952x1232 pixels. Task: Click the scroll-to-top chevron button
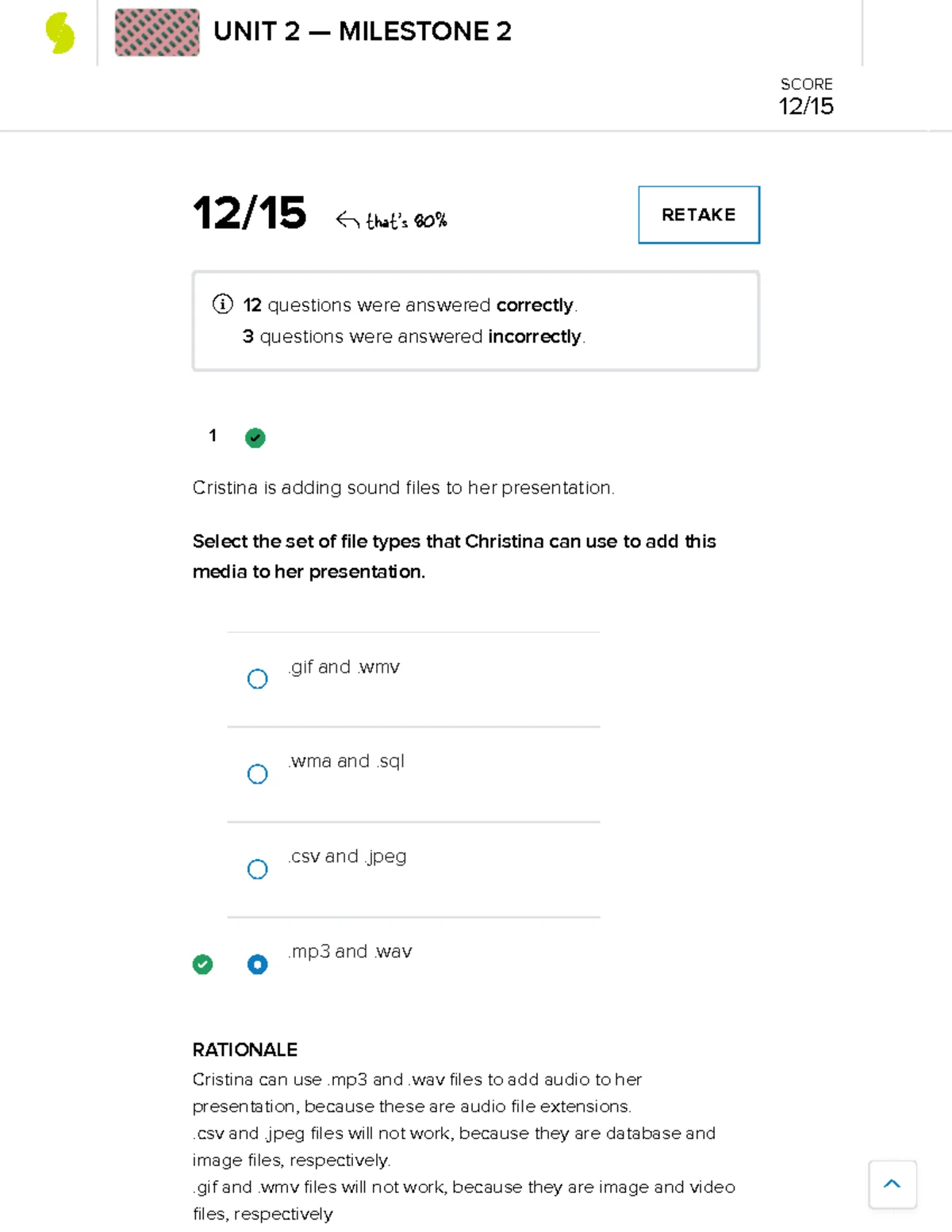[892, 1184]
